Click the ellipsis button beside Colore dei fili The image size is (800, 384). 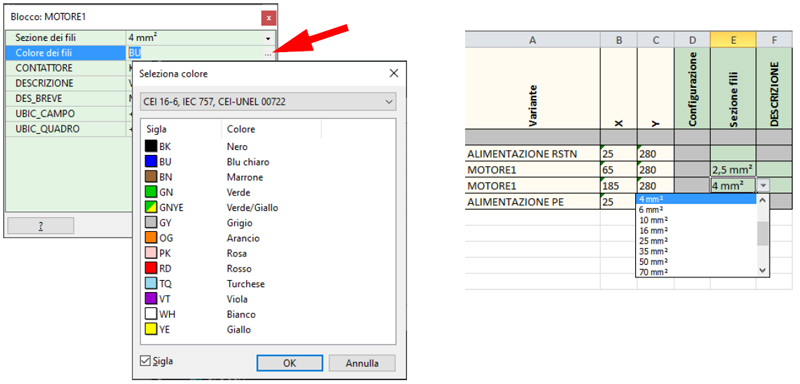[x=268, y=53]
